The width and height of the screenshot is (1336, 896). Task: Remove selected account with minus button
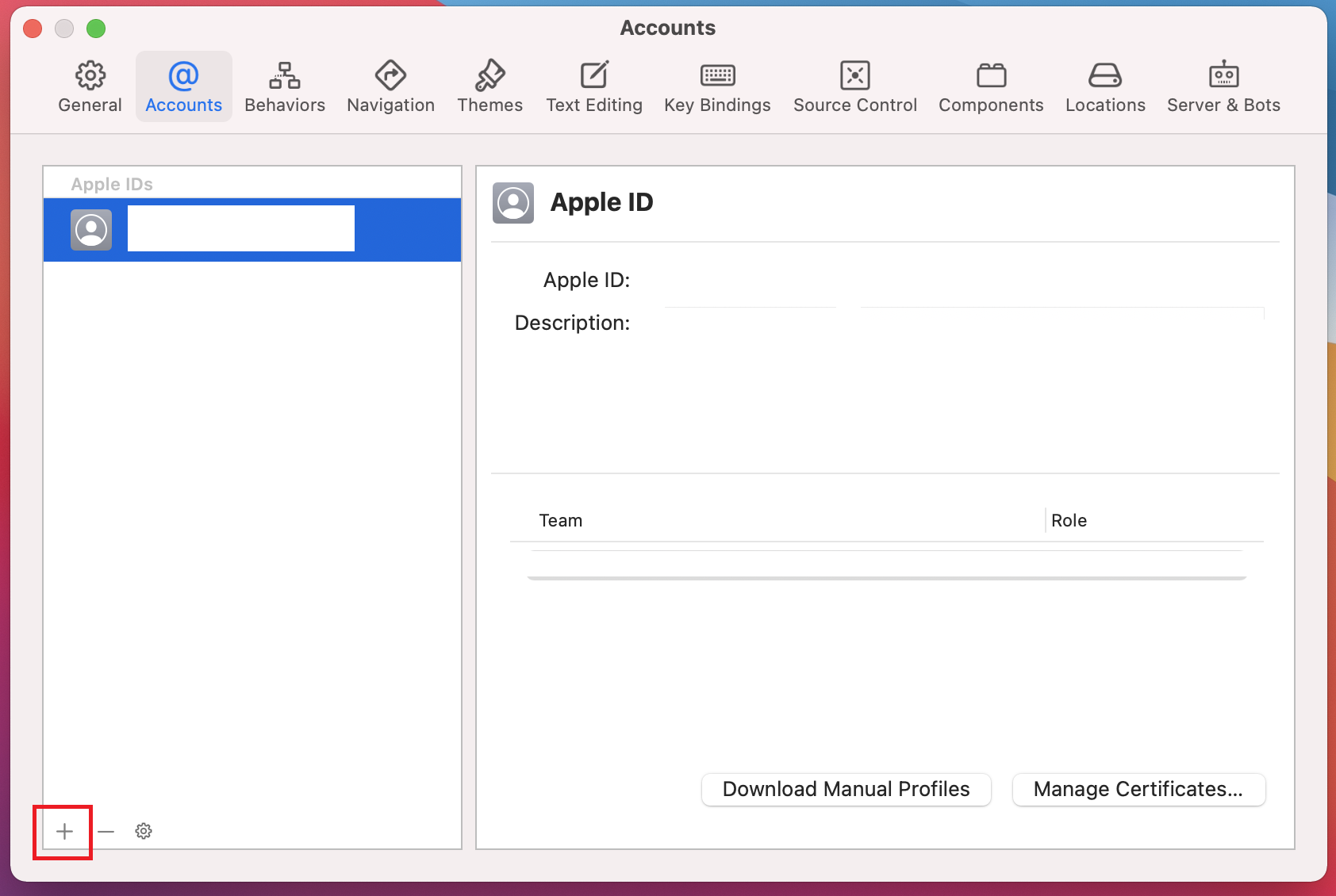pyautogui.click(x=106, y=831)
